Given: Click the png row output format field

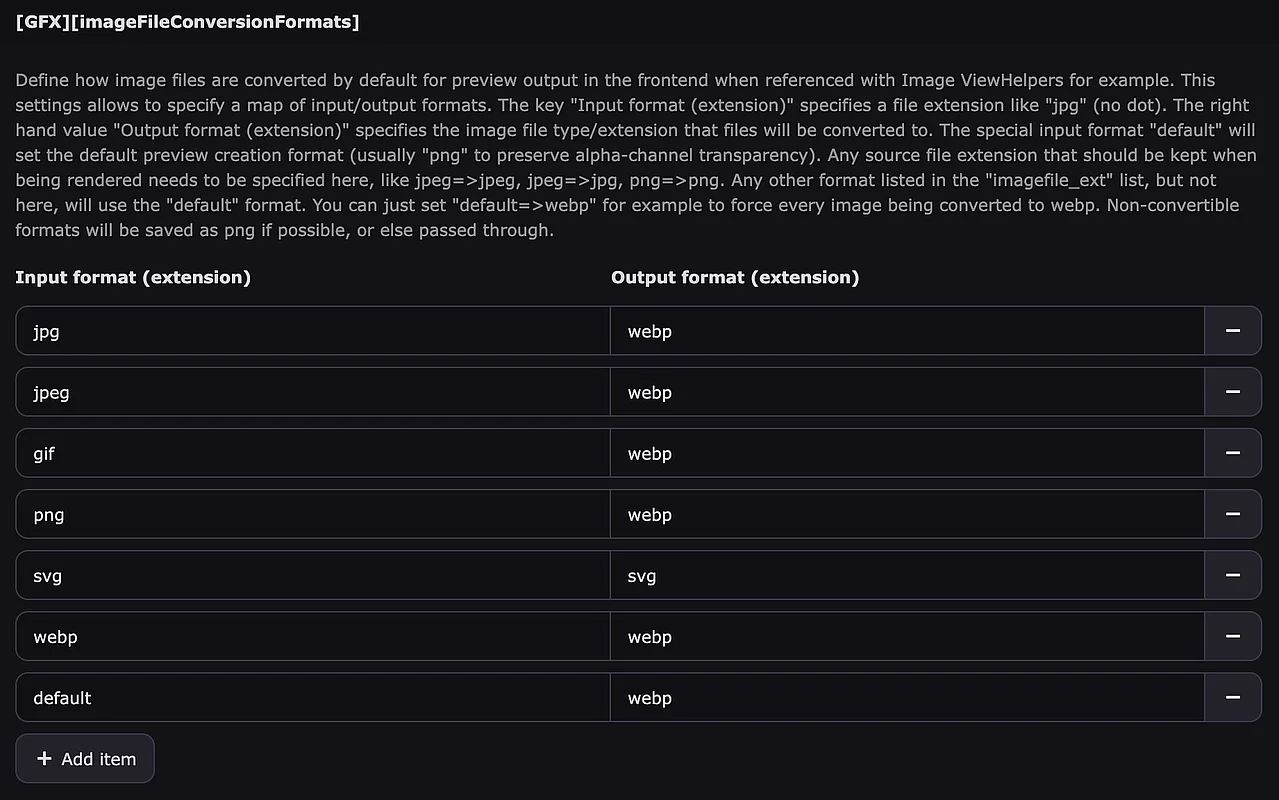Looking at the screenshot, I should pos(906,514).
